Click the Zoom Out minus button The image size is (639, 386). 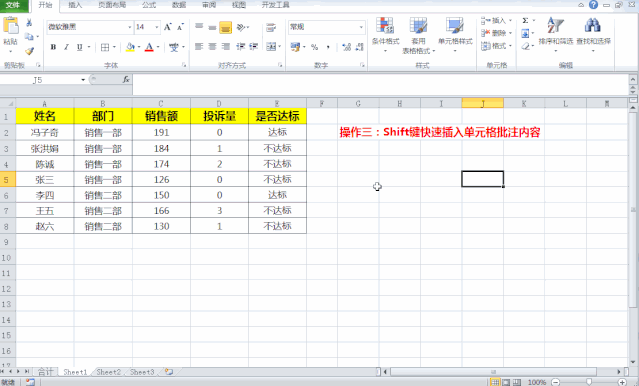pos(555,382)
